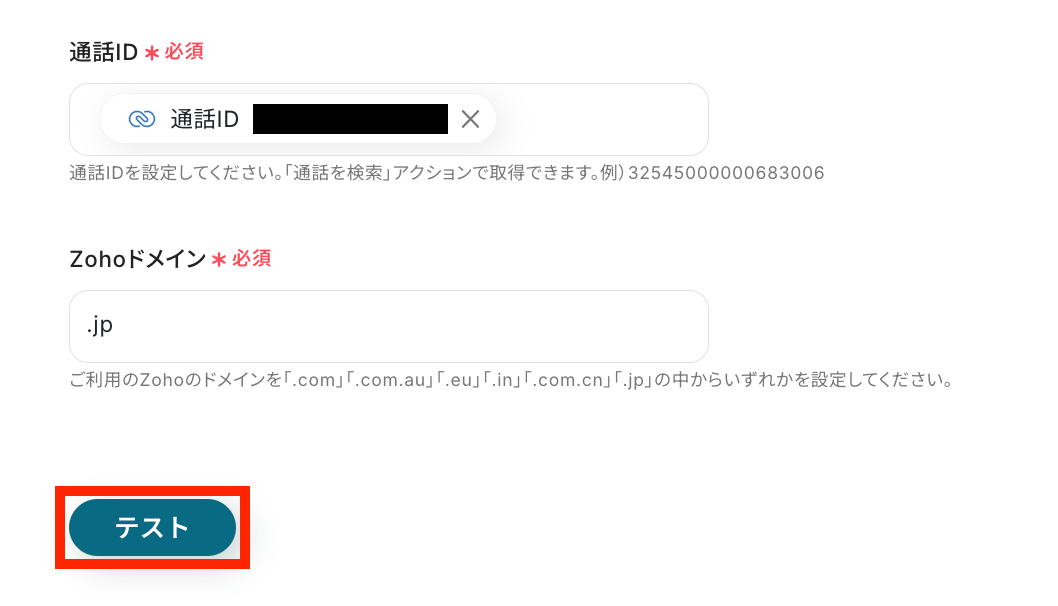Click the red asterisk next to Zohoドメイン
This screenshot has width=1058, height=606.
pos(219,259)
